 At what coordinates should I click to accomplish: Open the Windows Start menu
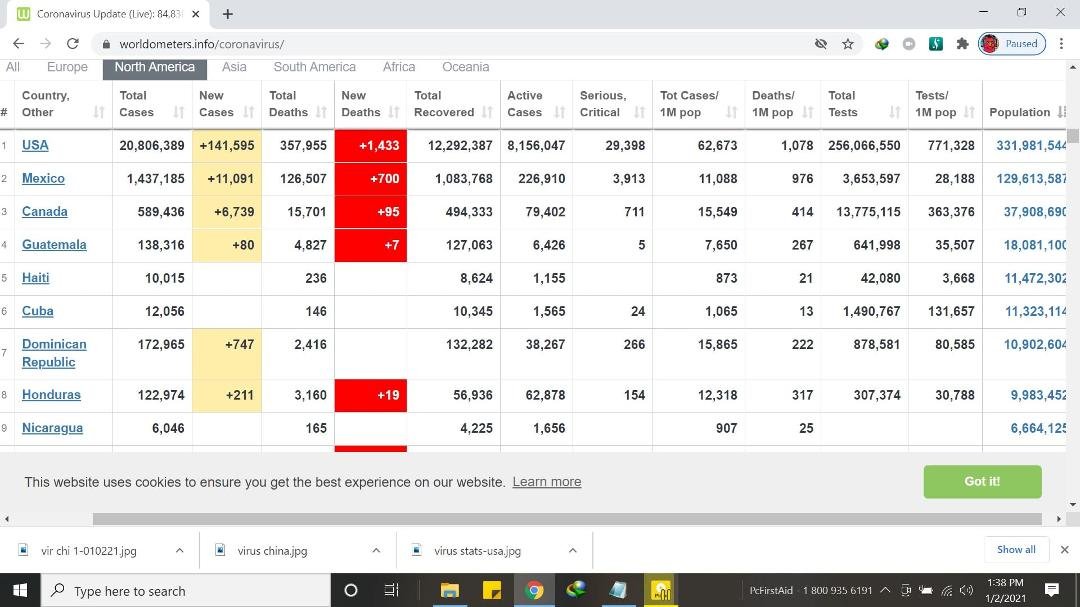pyautogui.click(x=20, y=590)
